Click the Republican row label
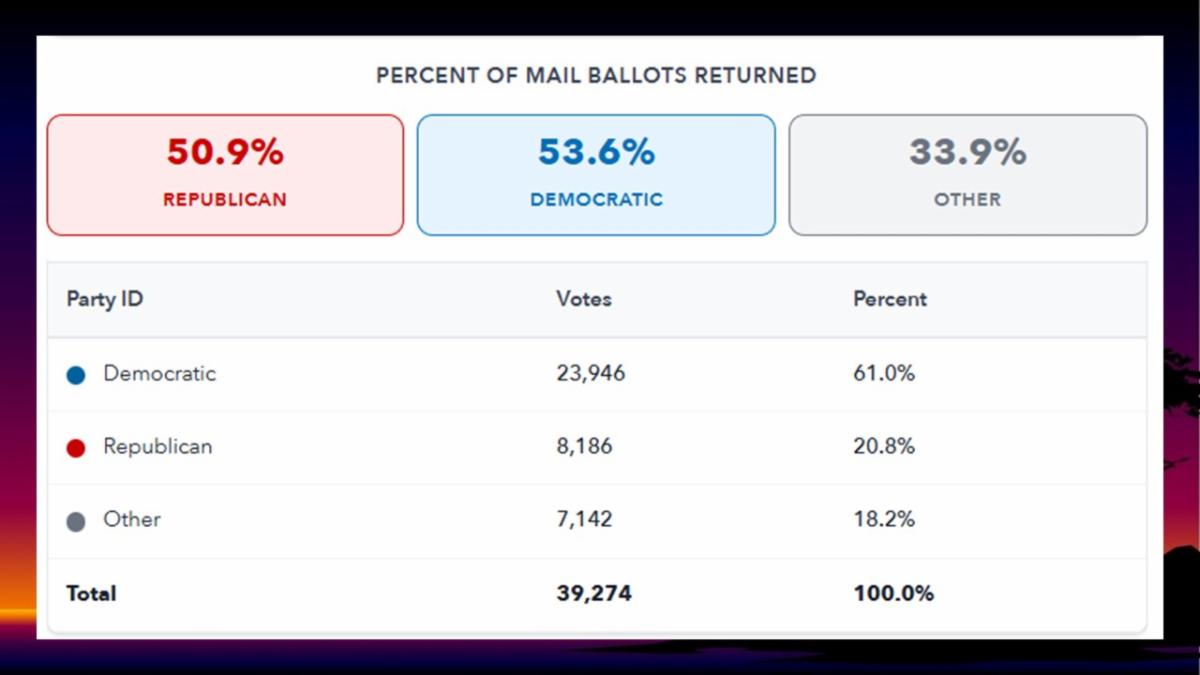The image size is (1200, 675). [x=158, y=447]
